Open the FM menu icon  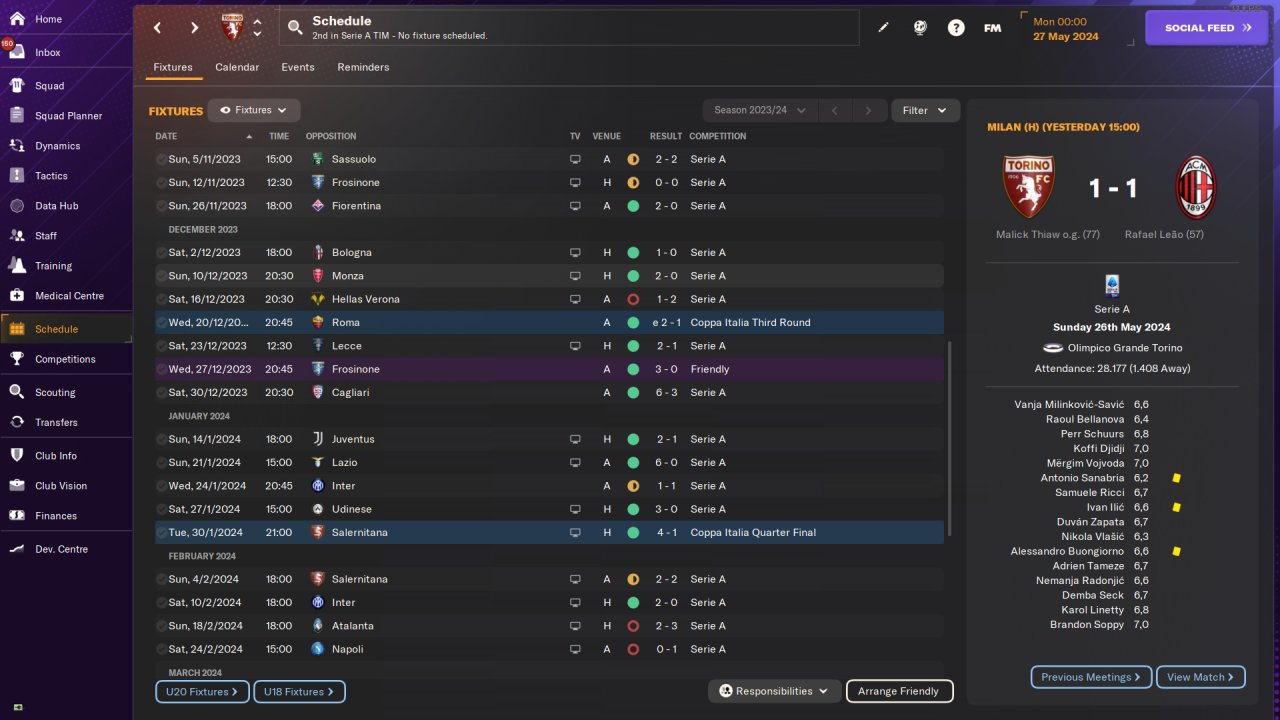pos(992,28)
